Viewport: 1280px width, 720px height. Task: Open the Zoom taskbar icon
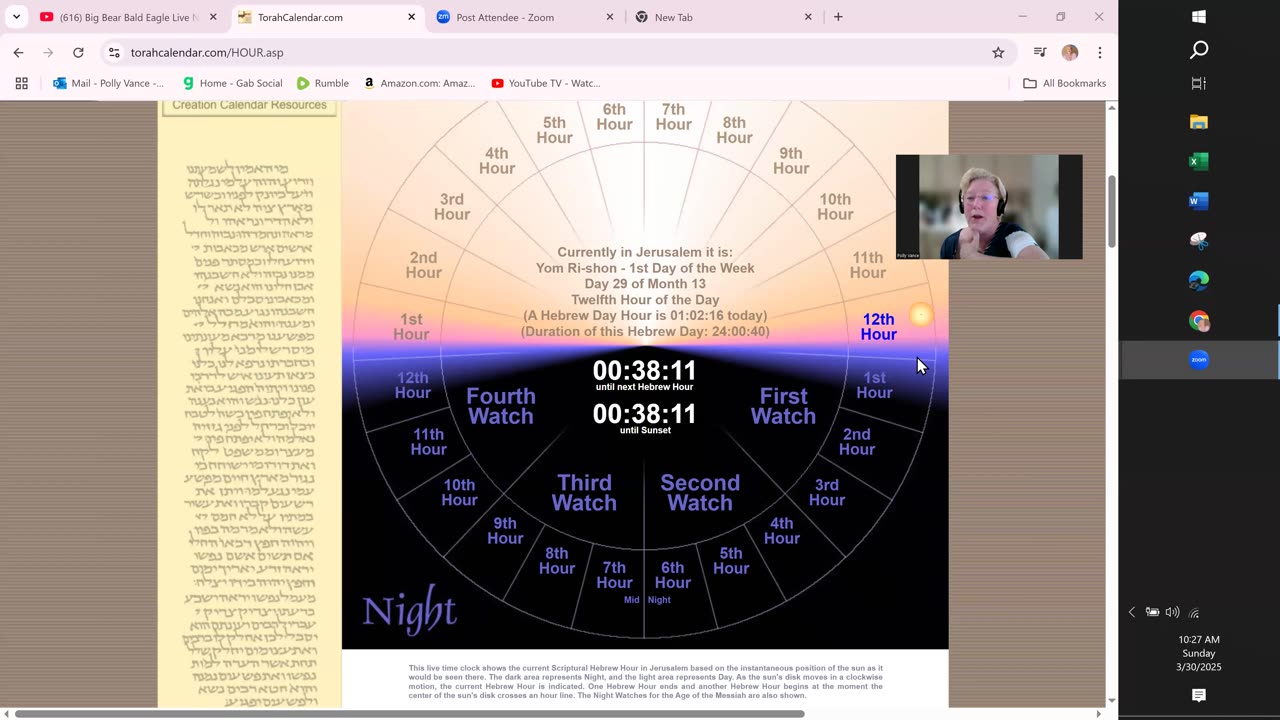point(1199,359)
